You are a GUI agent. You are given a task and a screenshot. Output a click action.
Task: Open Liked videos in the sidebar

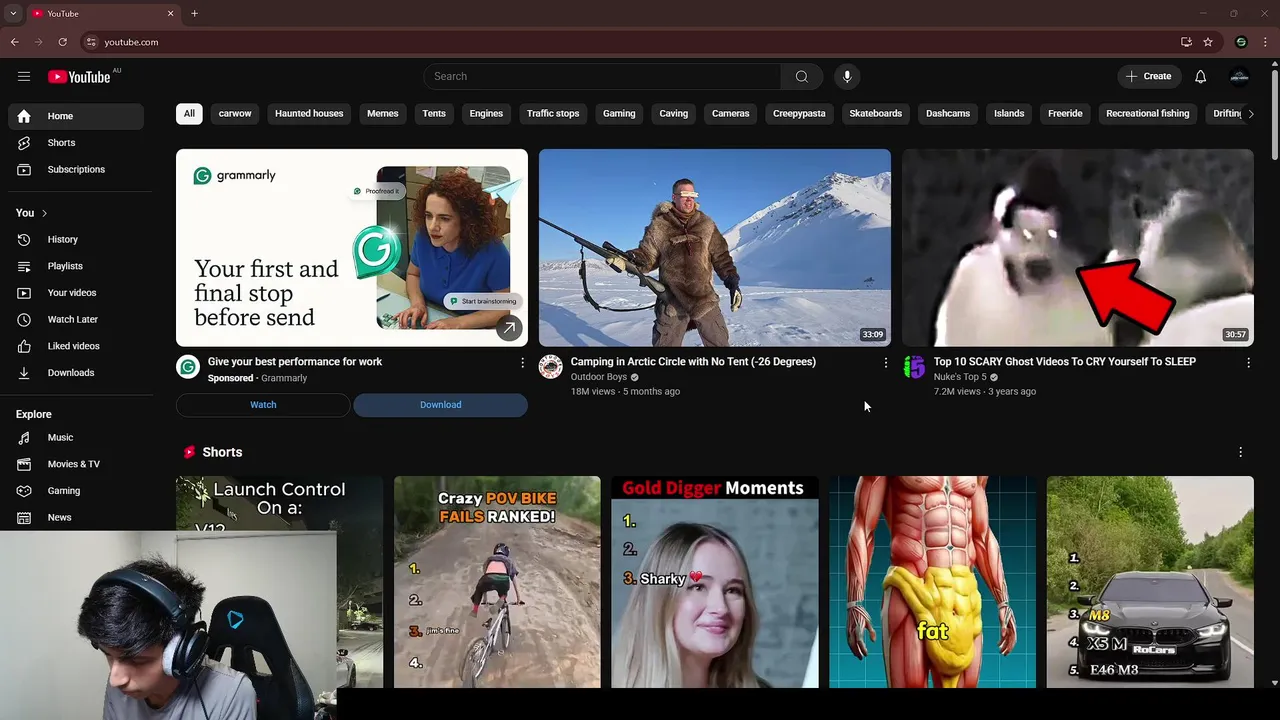click(76, 346)
